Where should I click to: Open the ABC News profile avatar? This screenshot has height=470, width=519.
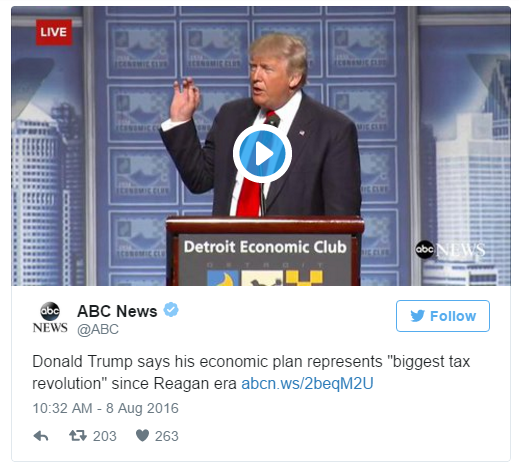click(50, 317)
